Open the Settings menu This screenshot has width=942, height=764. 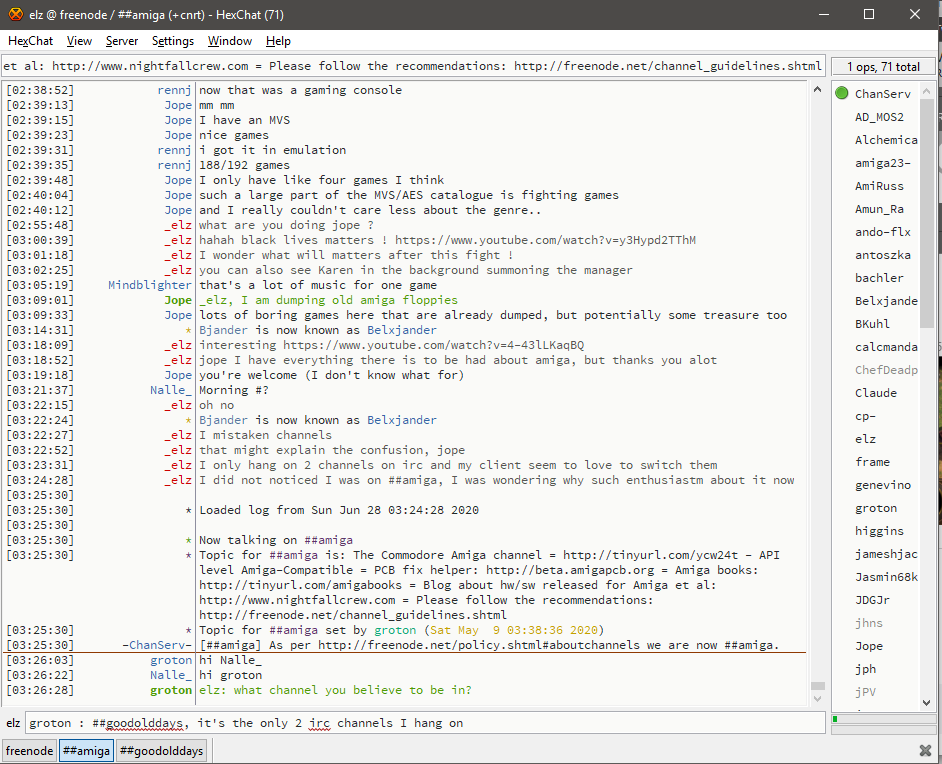[173, 41]
